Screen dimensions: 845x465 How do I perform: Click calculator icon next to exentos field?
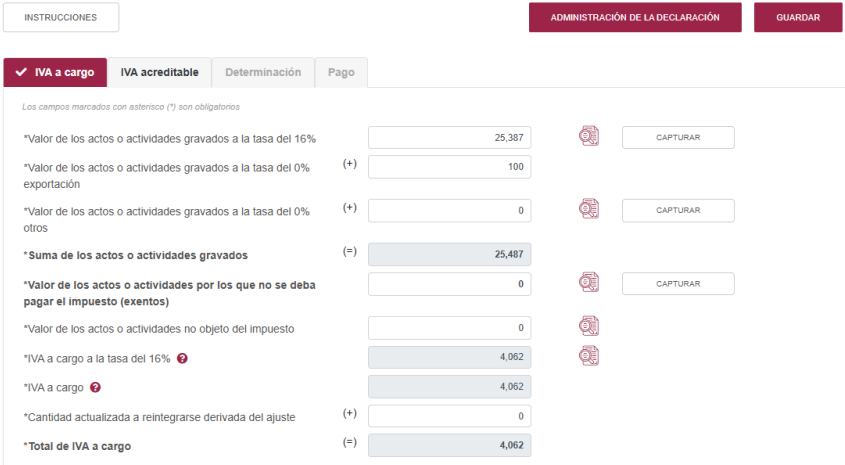pyautogui.click(x=589, y=283)
